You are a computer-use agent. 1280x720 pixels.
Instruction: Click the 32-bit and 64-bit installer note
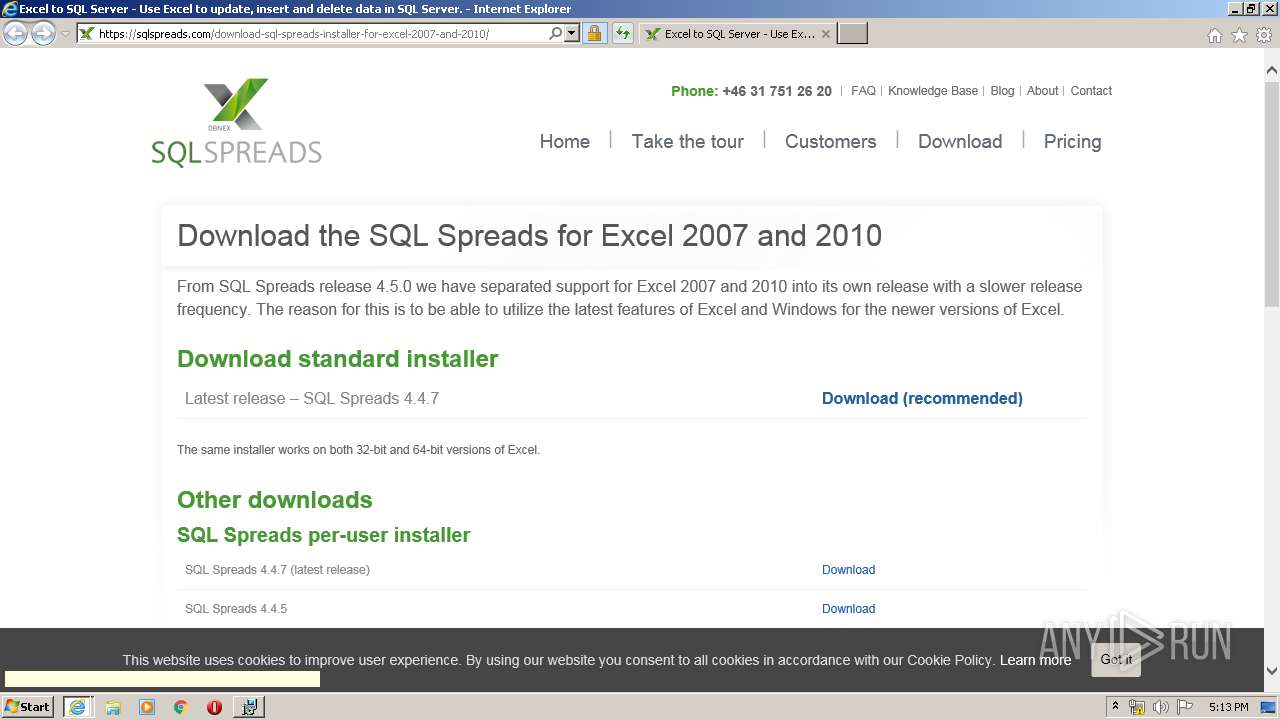(x=358, y=450)
